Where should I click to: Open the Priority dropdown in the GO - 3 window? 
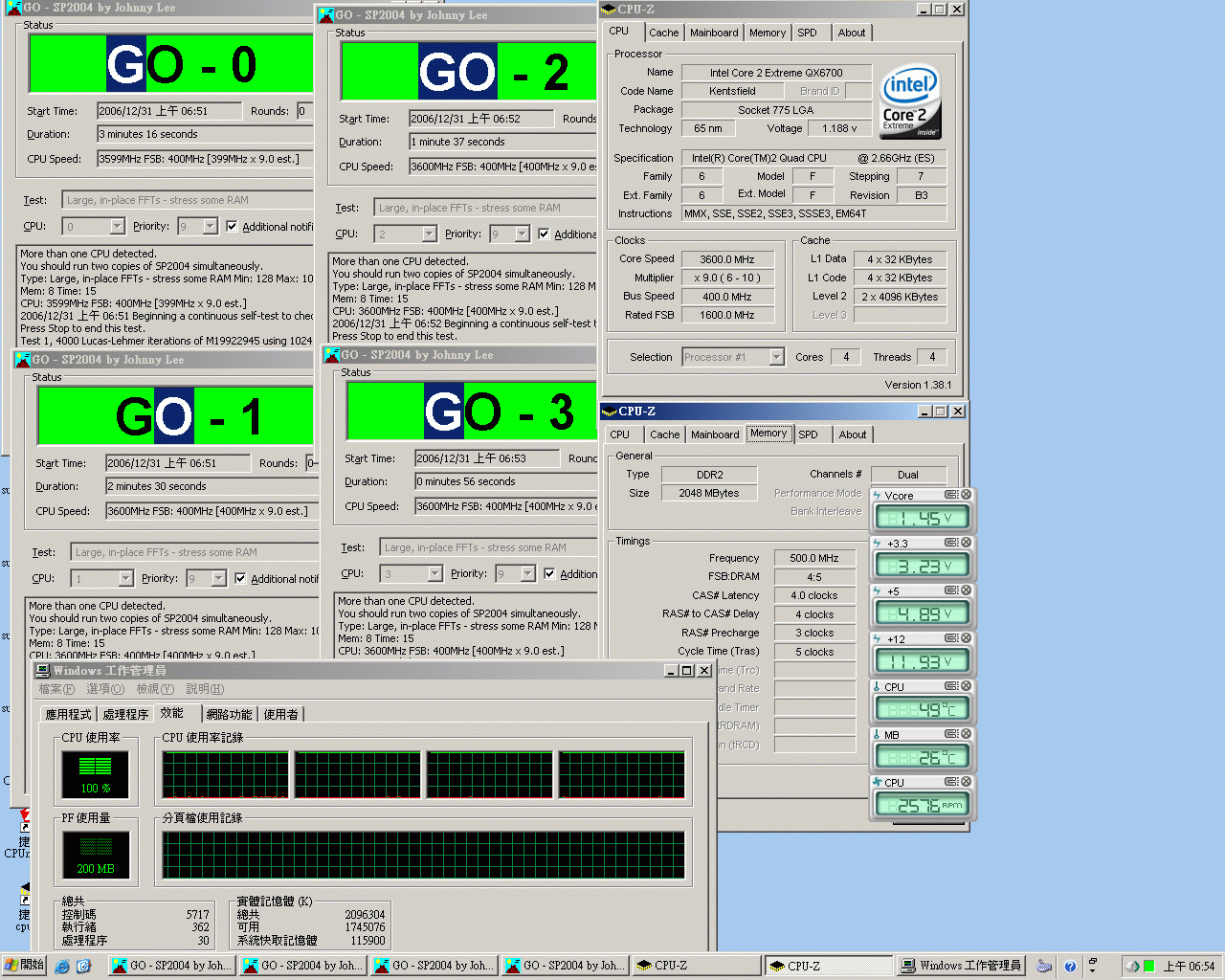(x=527, y=574)
